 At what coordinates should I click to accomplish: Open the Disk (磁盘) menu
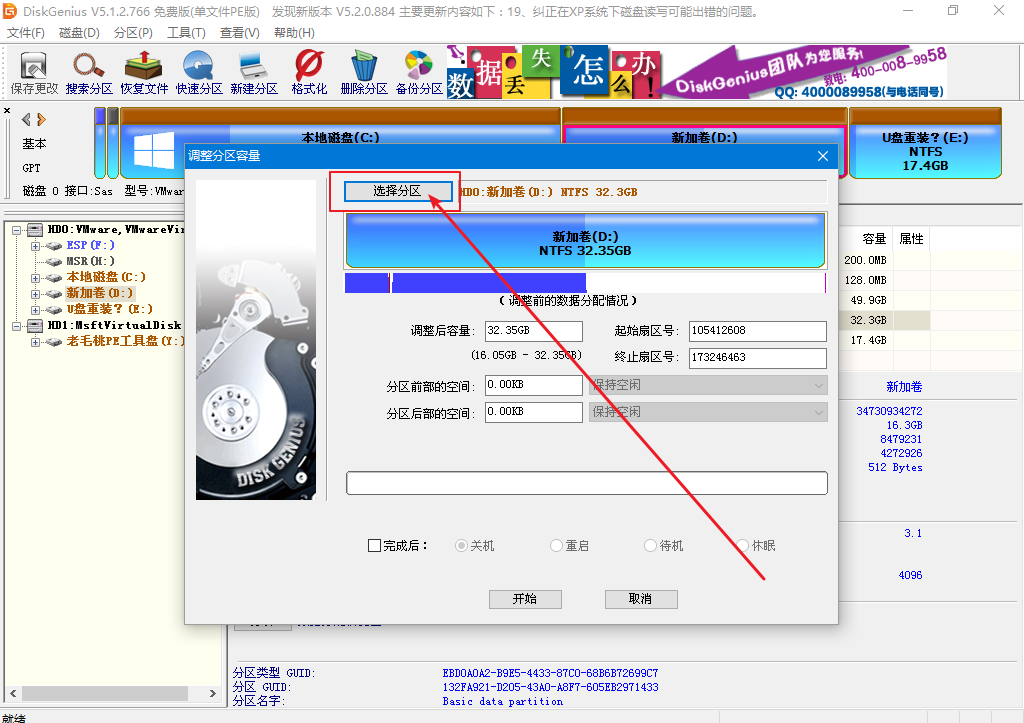click(x=79, y=33)
